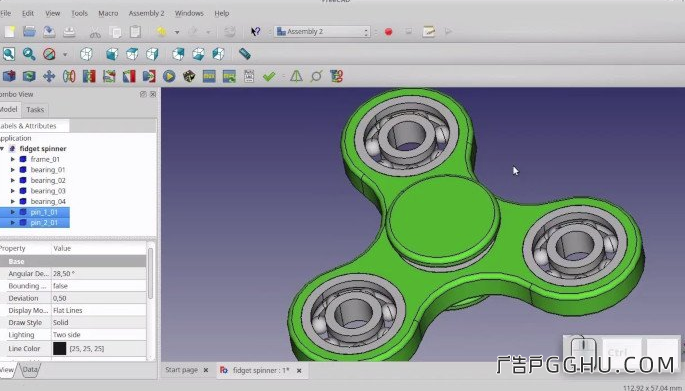The width and height of the screenshot is (685, 391).
Task: Click the green checkmark solve constraints icon
Action: pyautogui.click(x=269, y=76)
